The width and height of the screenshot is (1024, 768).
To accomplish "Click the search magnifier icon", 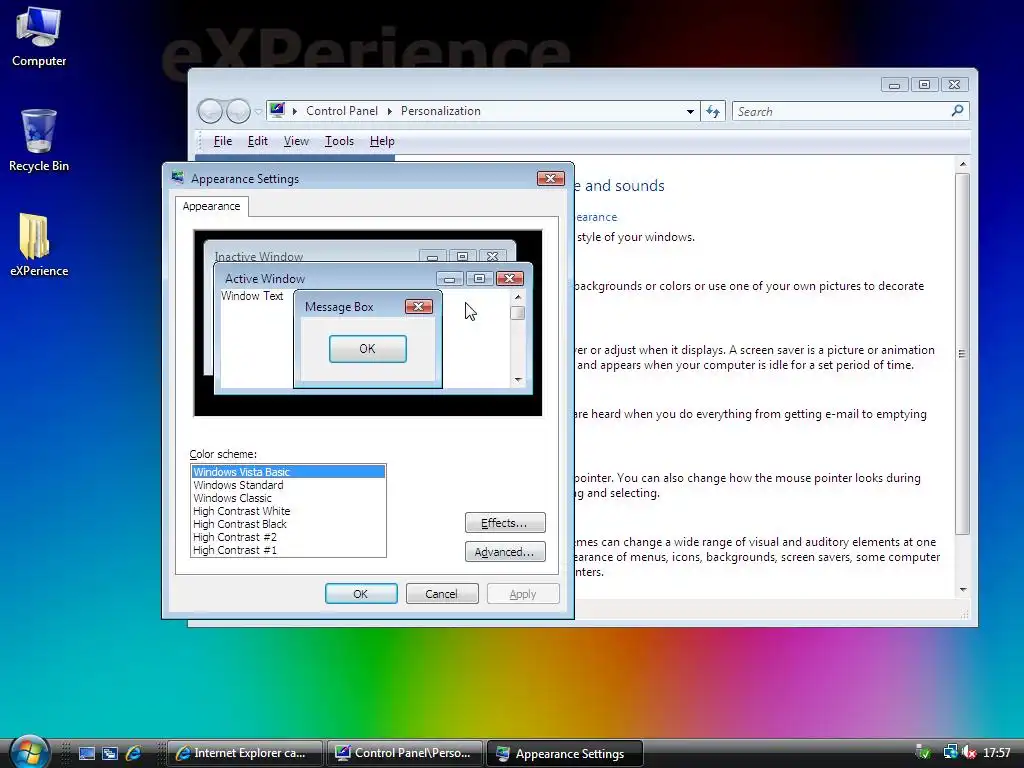I will coord(957,111).
